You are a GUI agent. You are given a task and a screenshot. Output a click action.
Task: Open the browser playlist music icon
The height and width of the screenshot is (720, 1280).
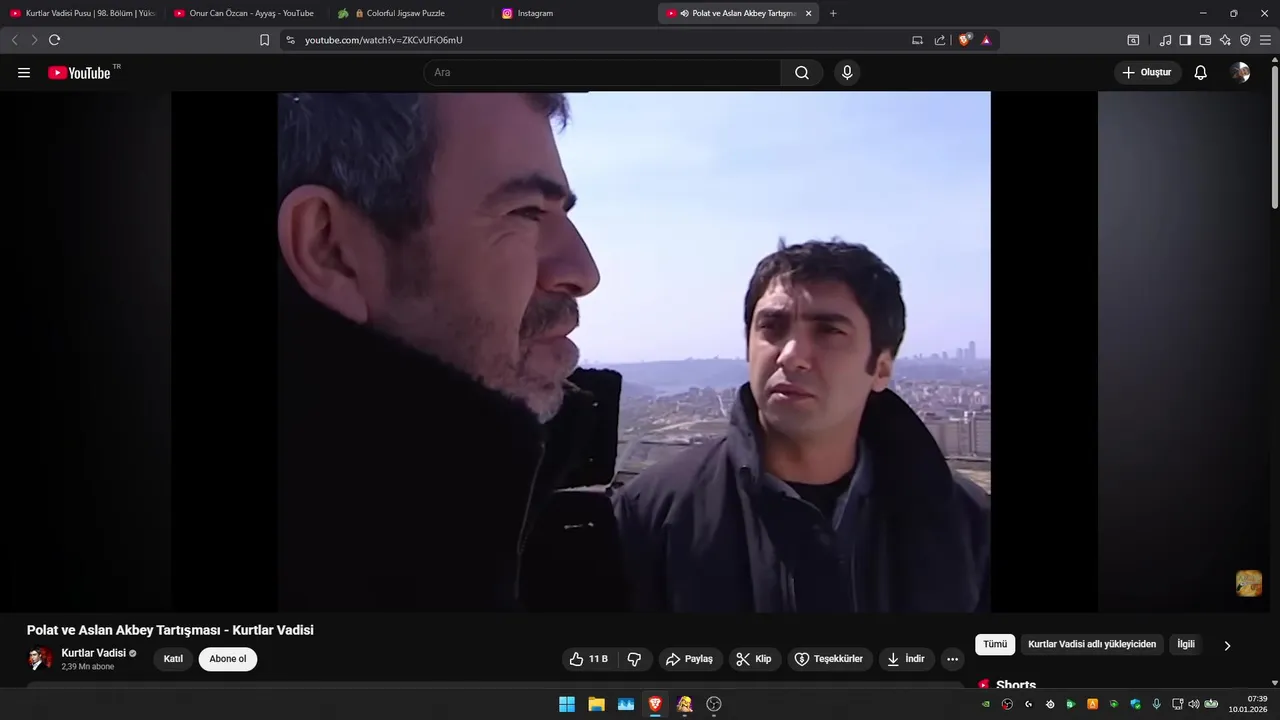pyautogui.click(x=1165, y=40)
